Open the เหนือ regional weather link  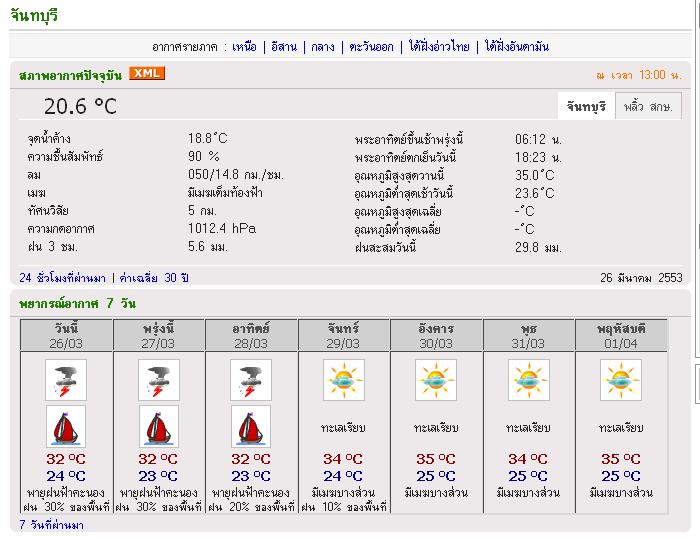[244, 46]
